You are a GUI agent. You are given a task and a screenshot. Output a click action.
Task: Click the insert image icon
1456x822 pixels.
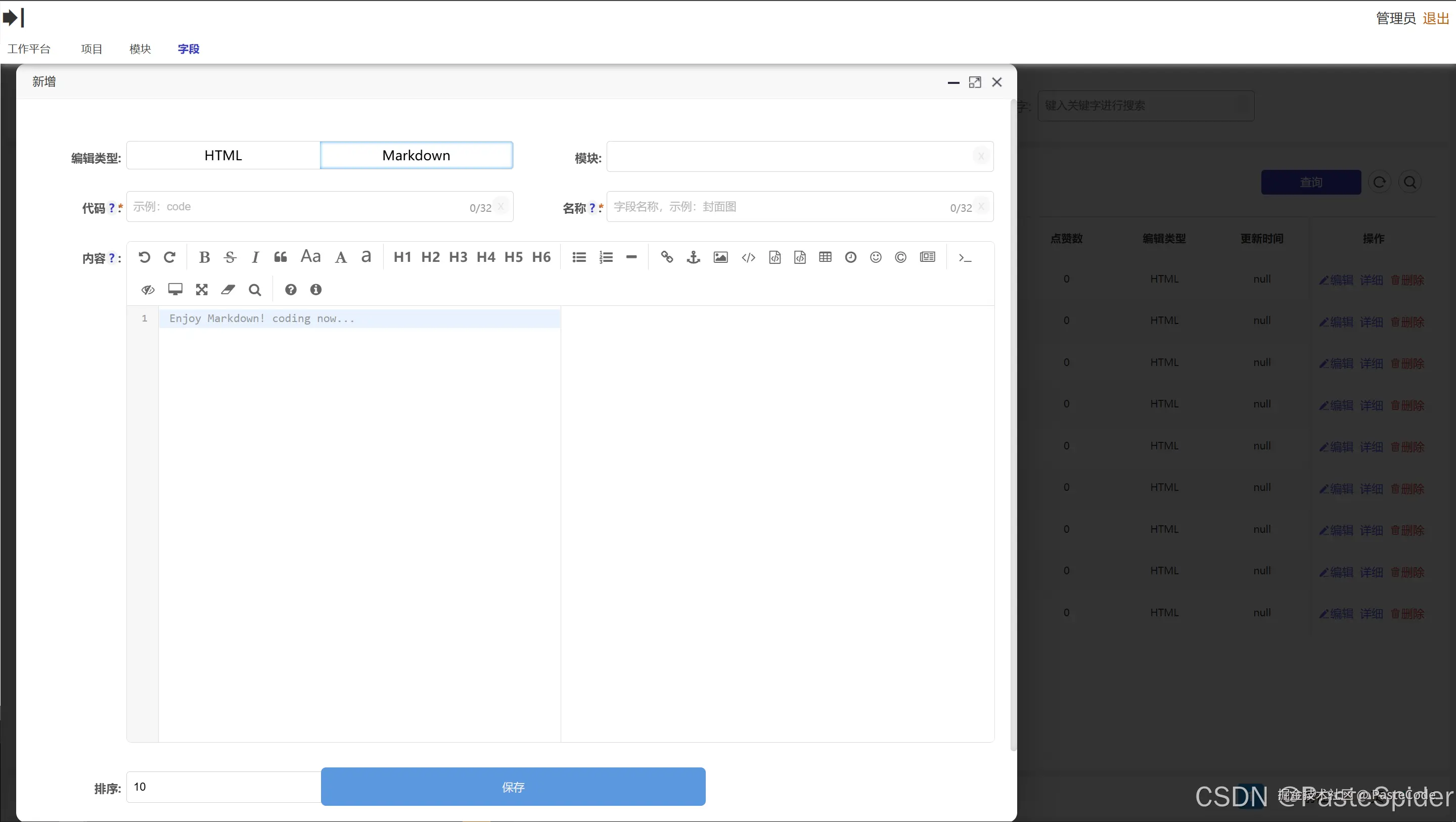pos(720,258)
